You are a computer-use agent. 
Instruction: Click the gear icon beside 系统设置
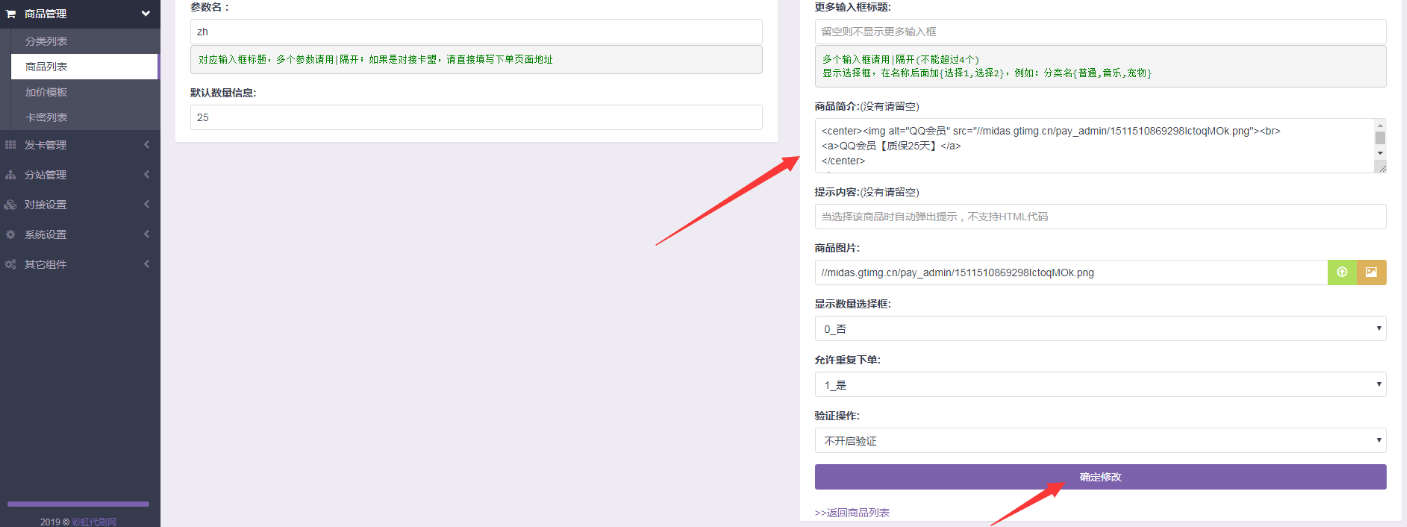[11, 235]
